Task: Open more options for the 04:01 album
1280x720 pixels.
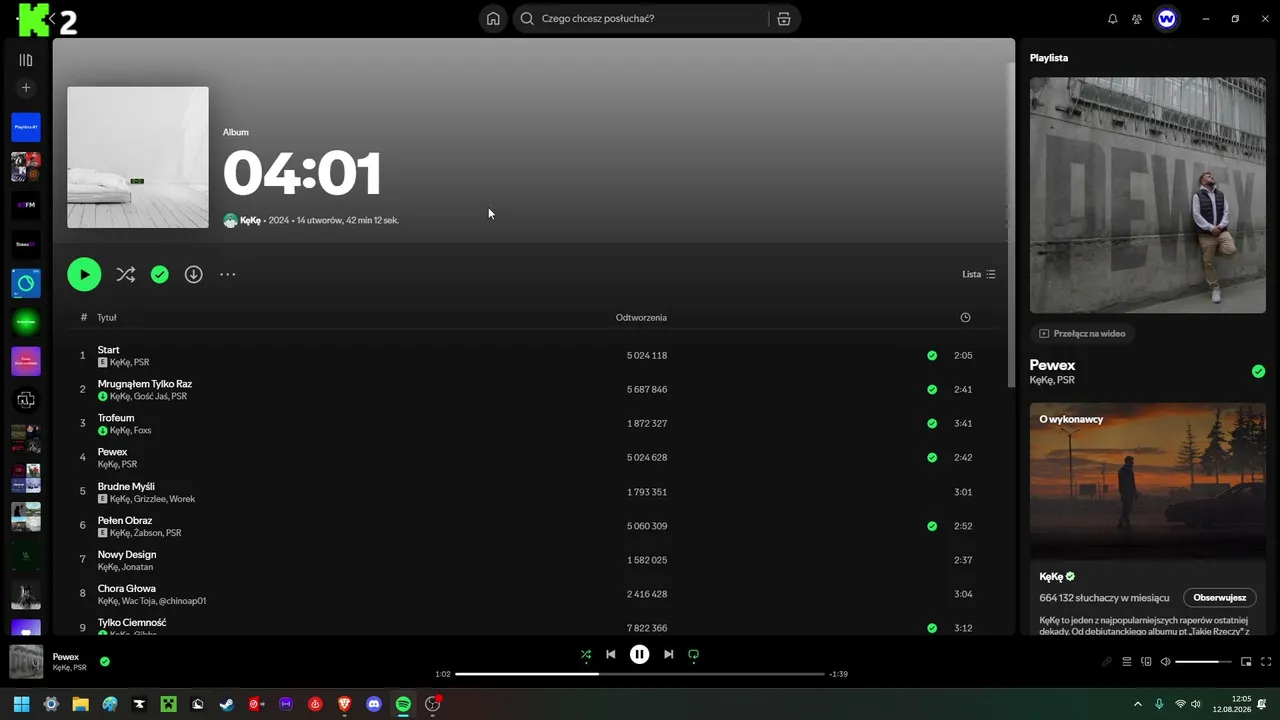Action: click(228, 274)
